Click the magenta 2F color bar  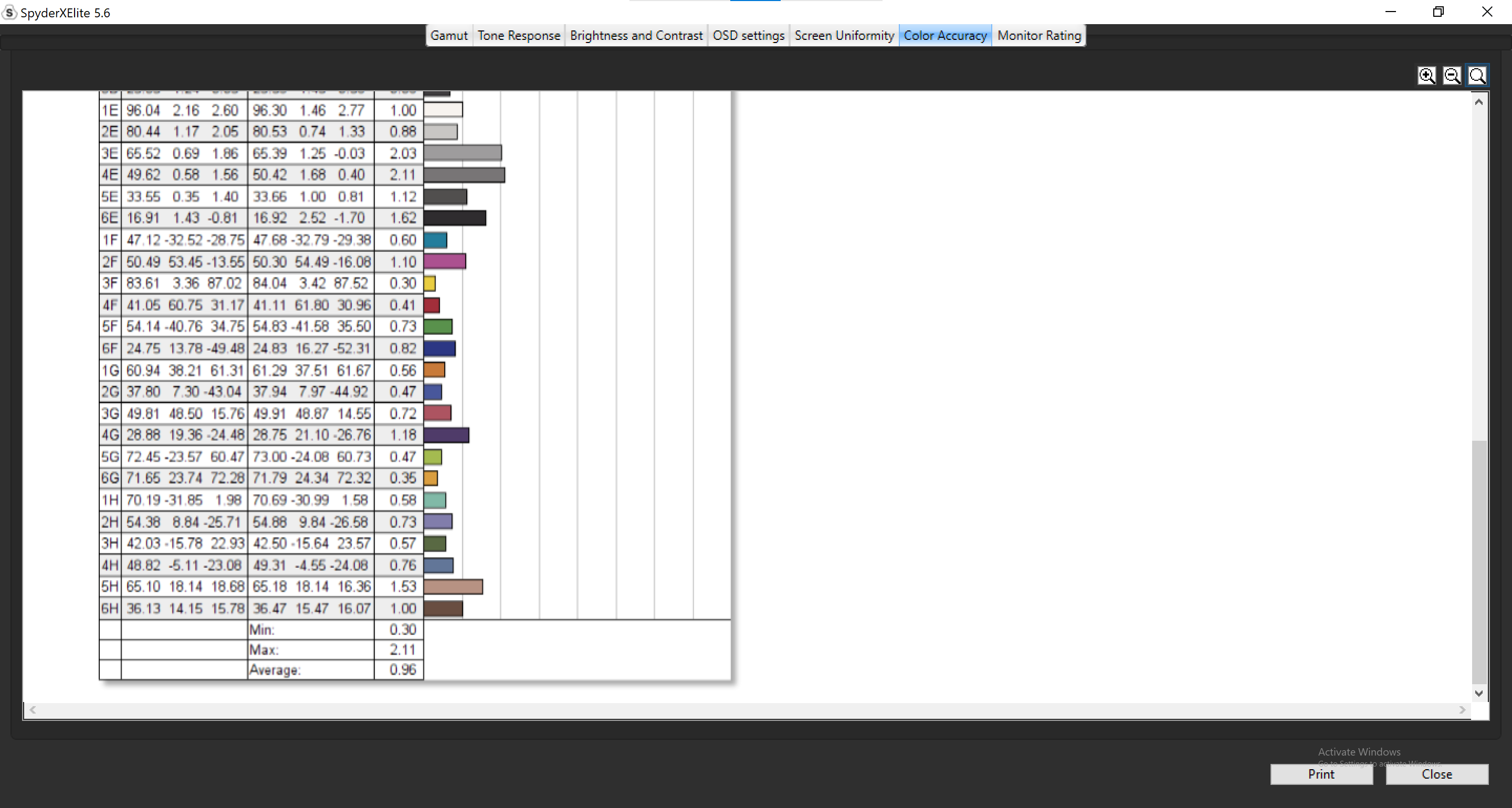pos(444,261)
